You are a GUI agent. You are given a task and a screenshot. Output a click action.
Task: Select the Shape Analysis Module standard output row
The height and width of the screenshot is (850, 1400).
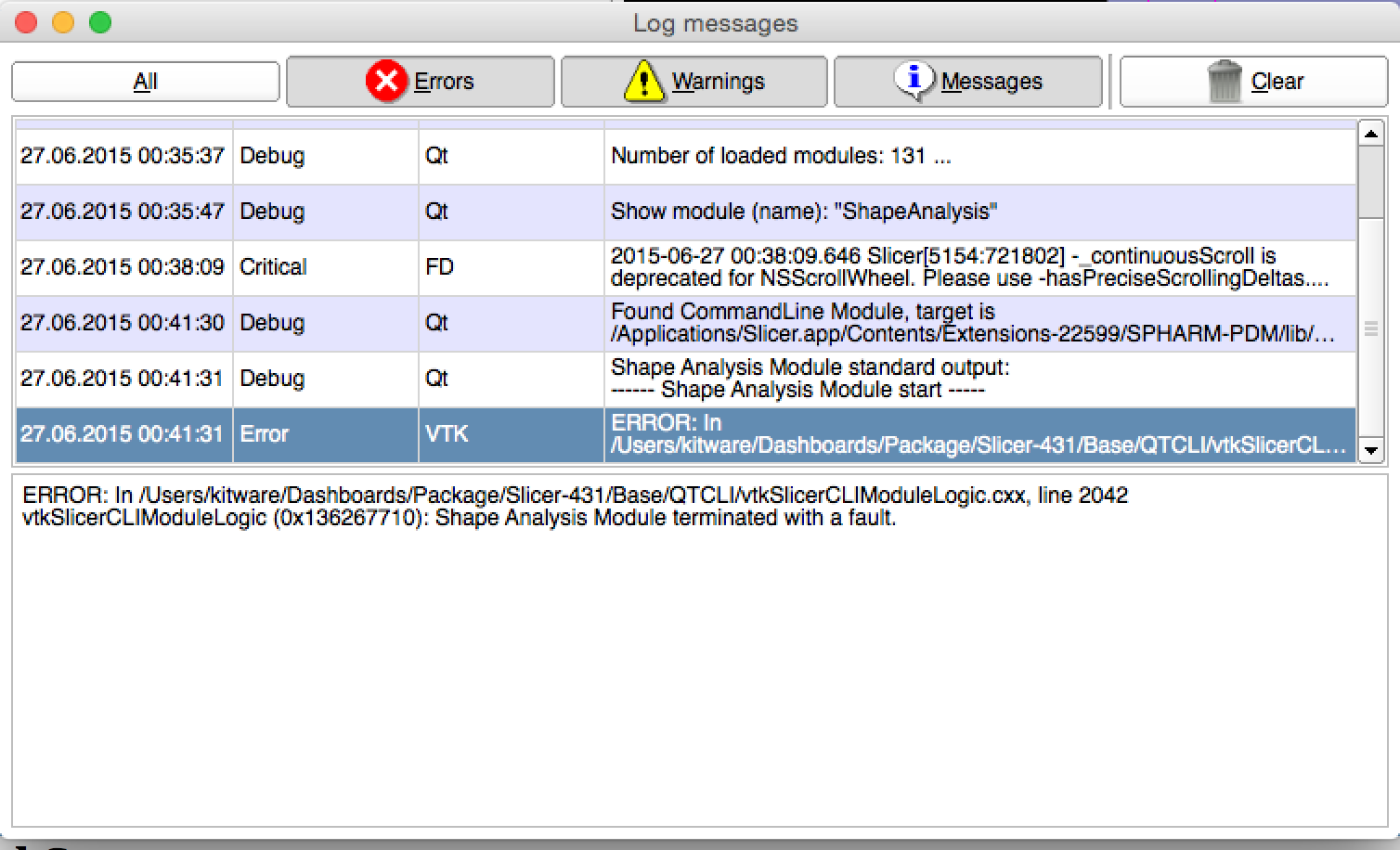684,379
